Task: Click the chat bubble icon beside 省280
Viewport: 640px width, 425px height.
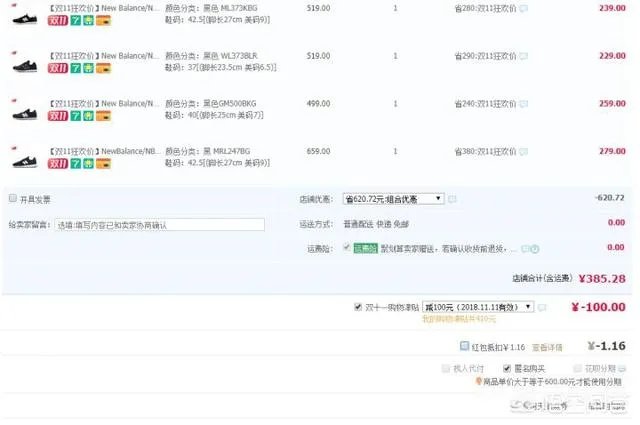Action: (524, 8)
